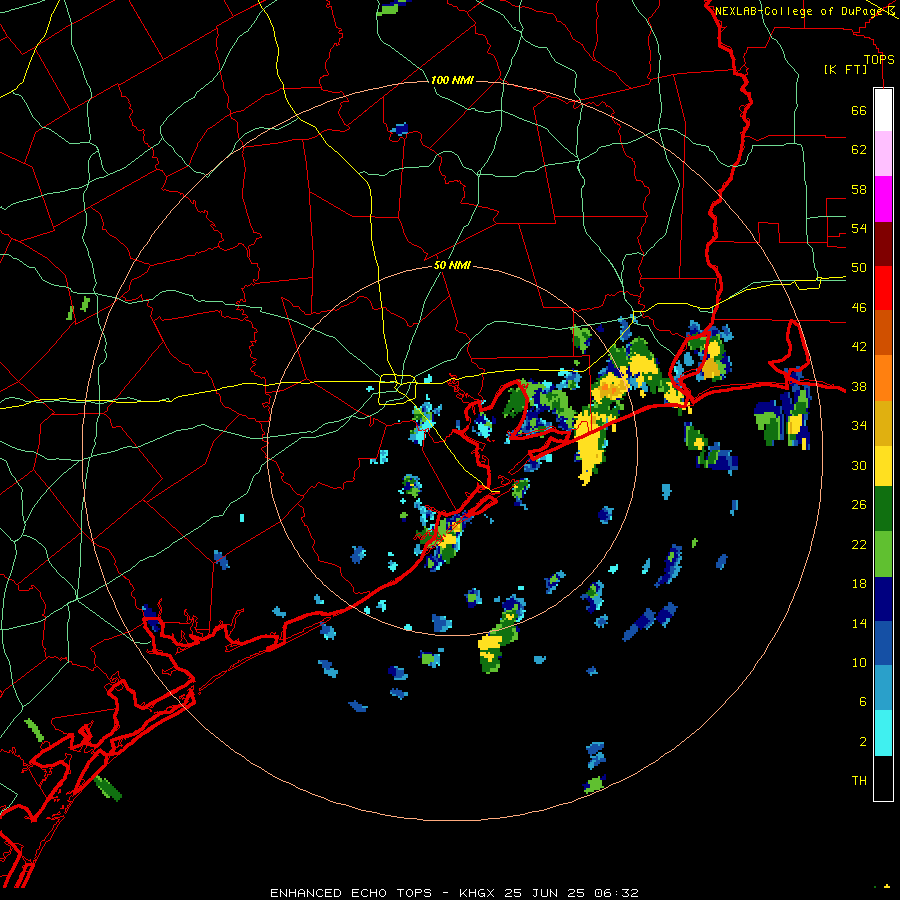Screen dimensions: 900x900
Task: Select the navy blue legend swatch
Action: point(883,599)
